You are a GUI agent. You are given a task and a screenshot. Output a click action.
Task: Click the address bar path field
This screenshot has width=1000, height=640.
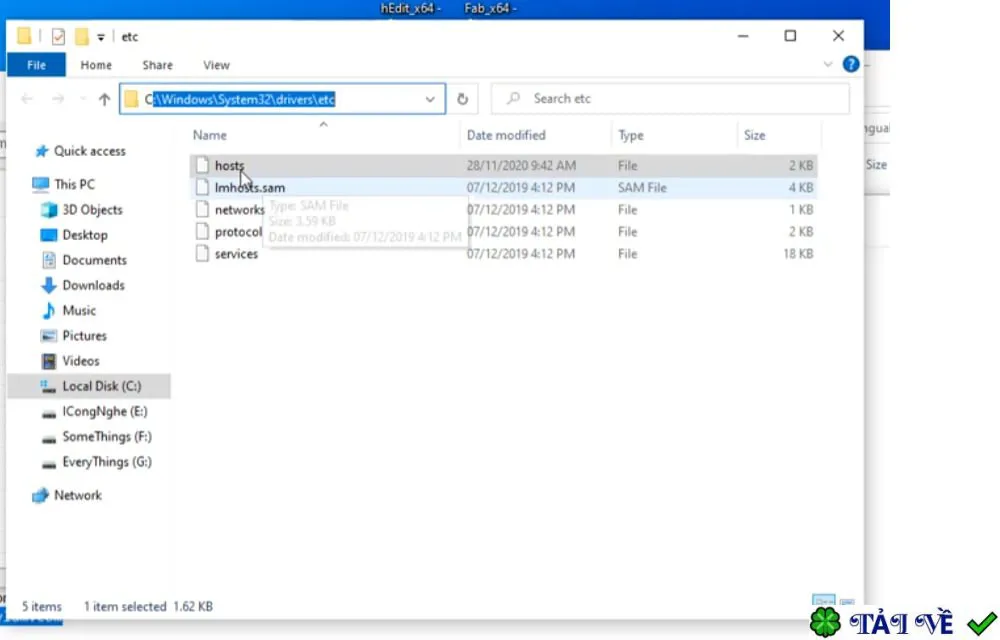[283, 99]
